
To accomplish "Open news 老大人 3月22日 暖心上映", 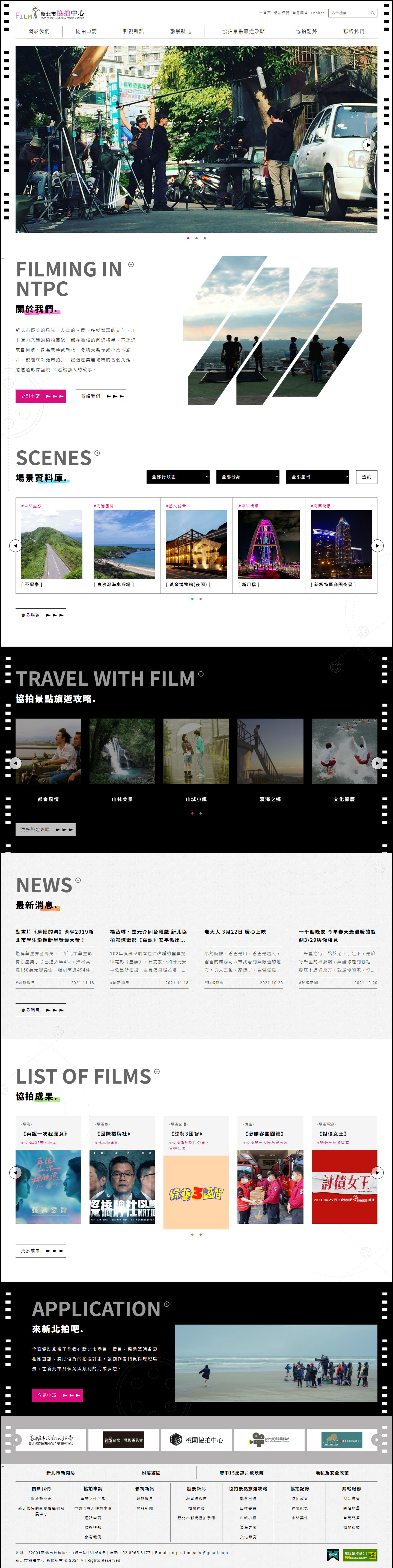I will click(235, 932).
